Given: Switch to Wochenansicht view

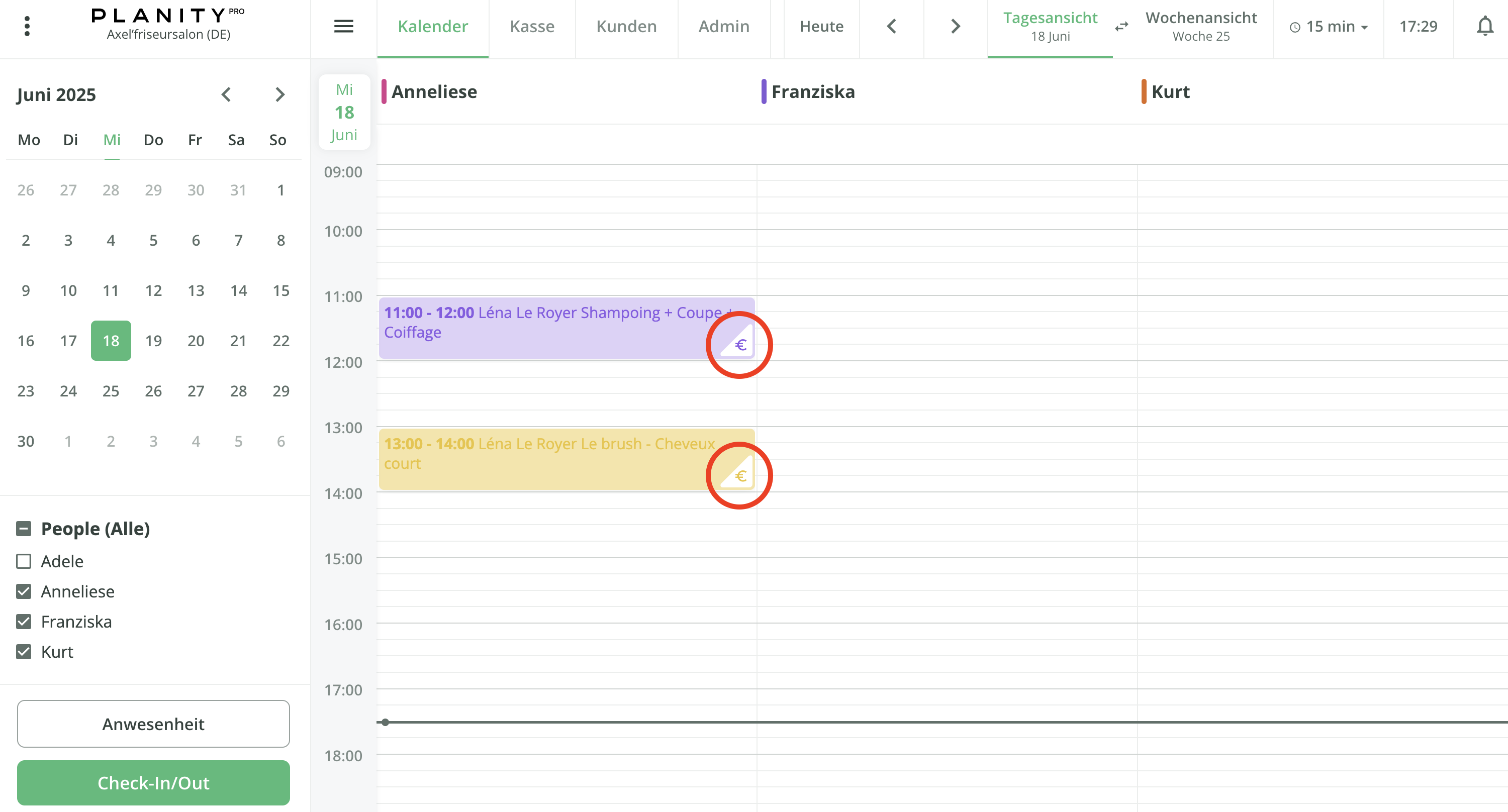Looking at the screenshot, I should (x=1201, y=26).
